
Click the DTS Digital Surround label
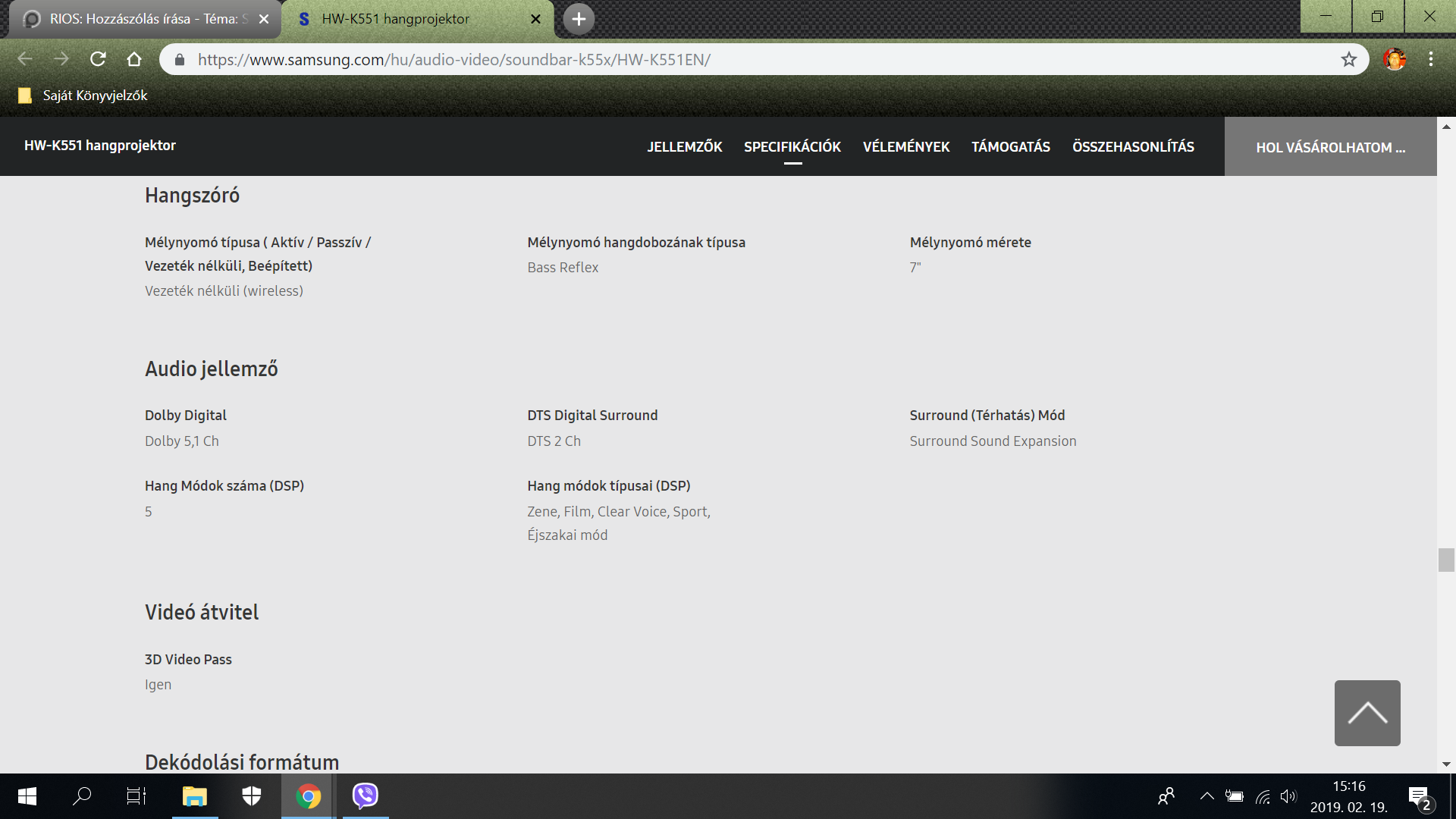pyautogui.click(x=592, y=416)
